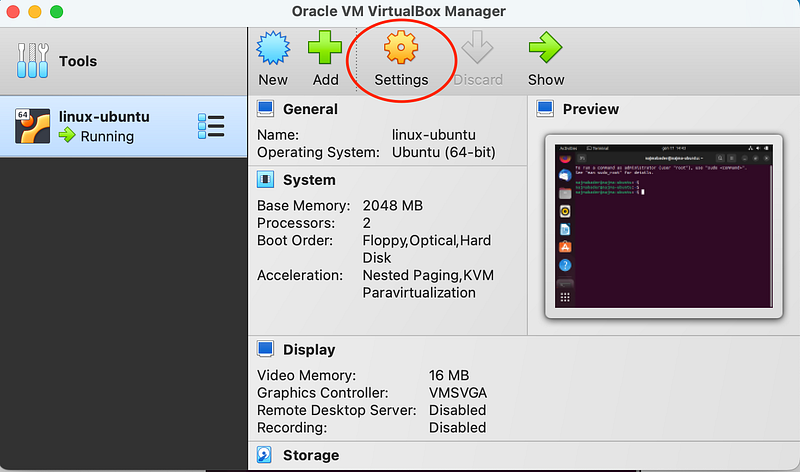Click the Processors value 2
Image resolution: width=800 pixels, height=472 pixels.
pos(367,223)
